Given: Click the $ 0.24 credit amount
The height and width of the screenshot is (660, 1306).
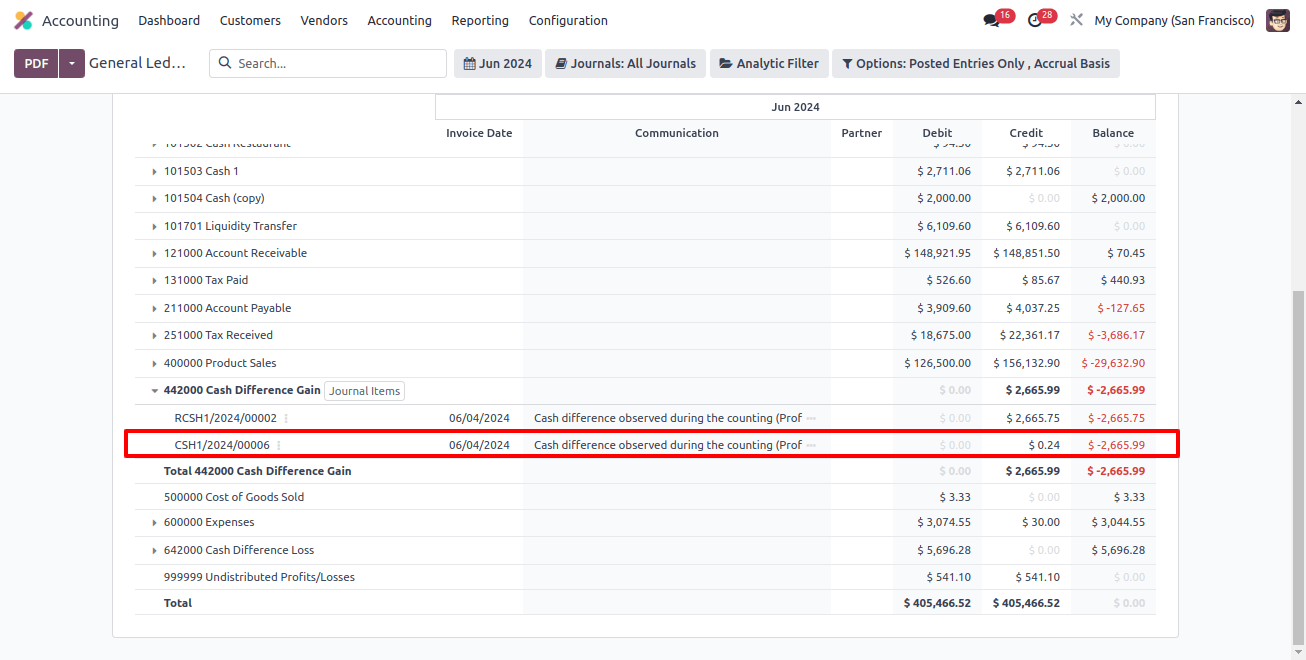Looking at the screenshot, I should [x=1044, y=445].
